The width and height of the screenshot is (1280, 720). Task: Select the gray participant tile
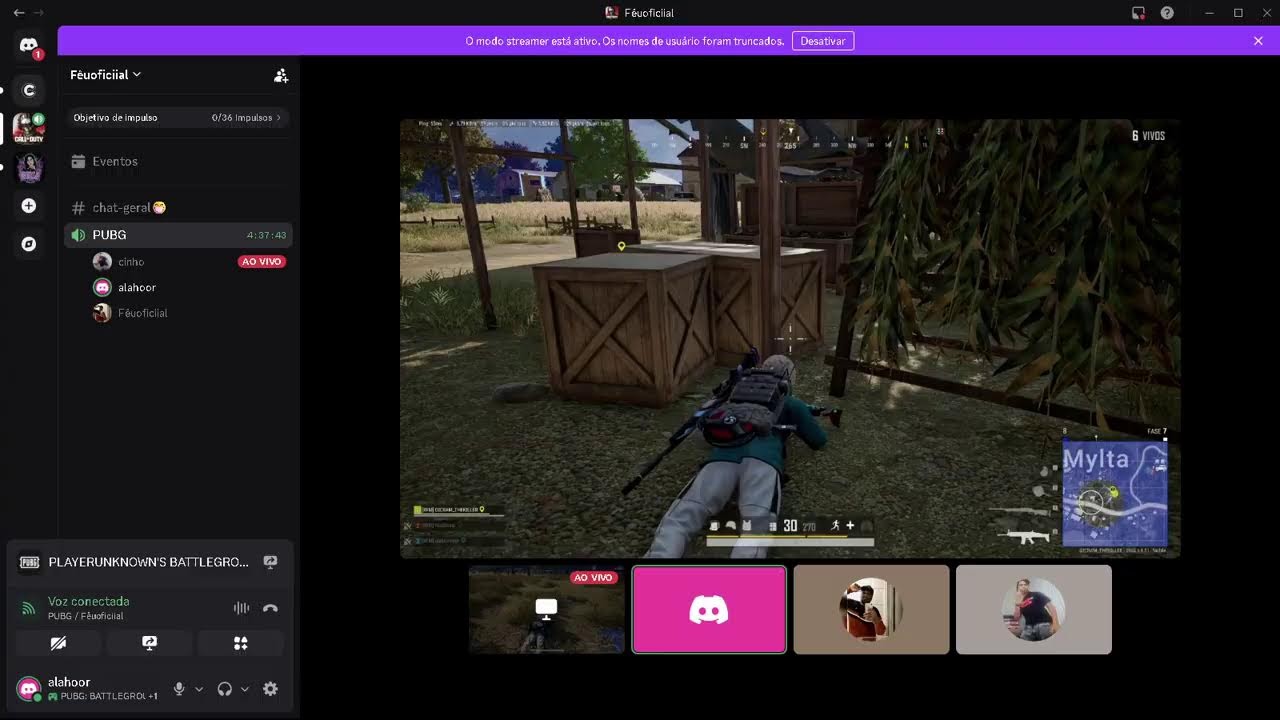[1034, 610]
